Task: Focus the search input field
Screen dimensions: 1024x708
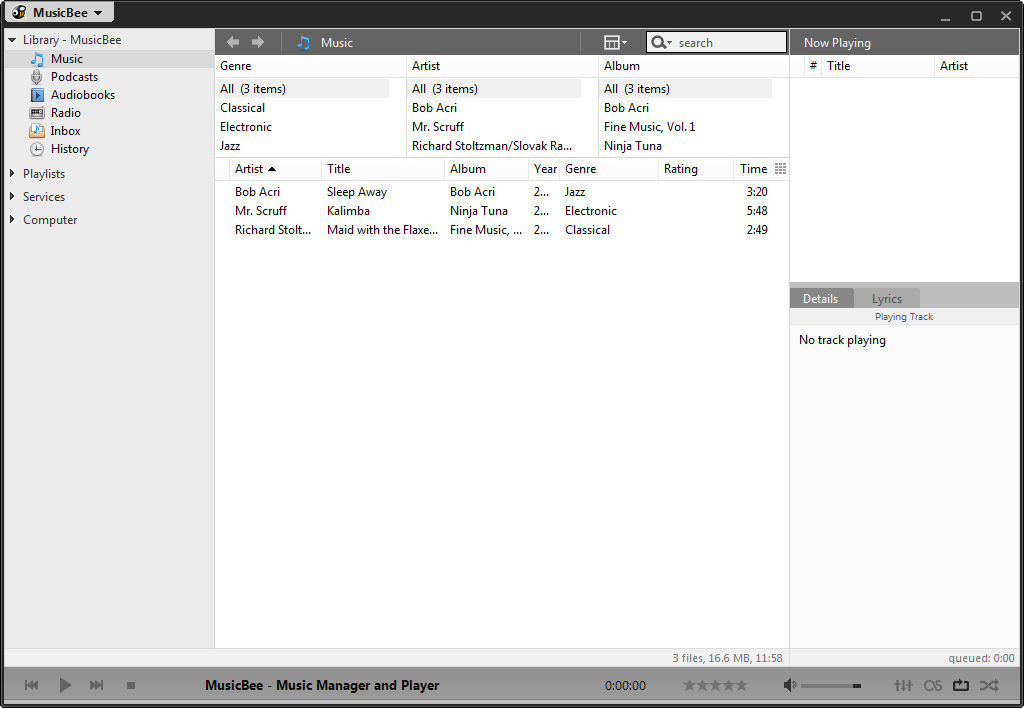Action: 730,42
